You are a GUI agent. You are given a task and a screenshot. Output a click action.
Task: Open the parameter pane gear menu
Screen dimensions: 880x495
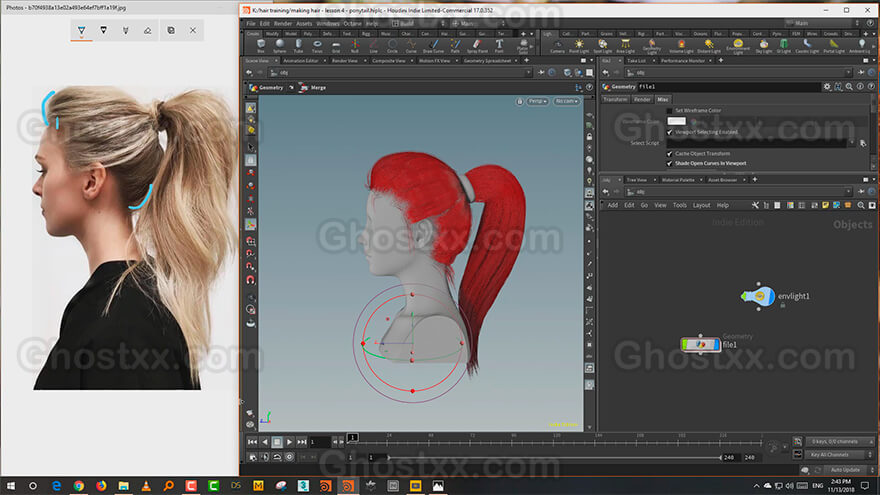coord(827,86)
